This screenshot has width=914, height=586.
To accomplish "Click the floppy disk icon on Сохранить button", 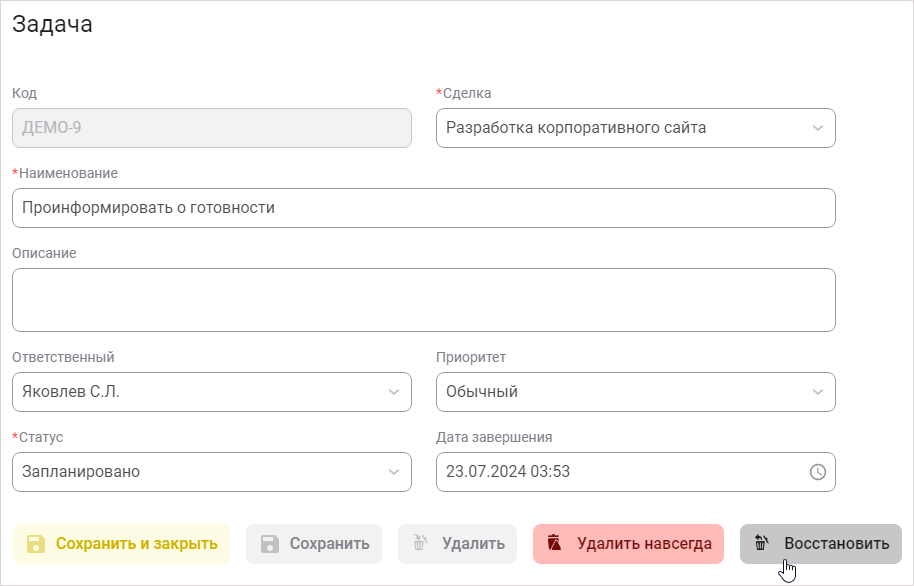I will pyautogui.click(x=271, y=544).
